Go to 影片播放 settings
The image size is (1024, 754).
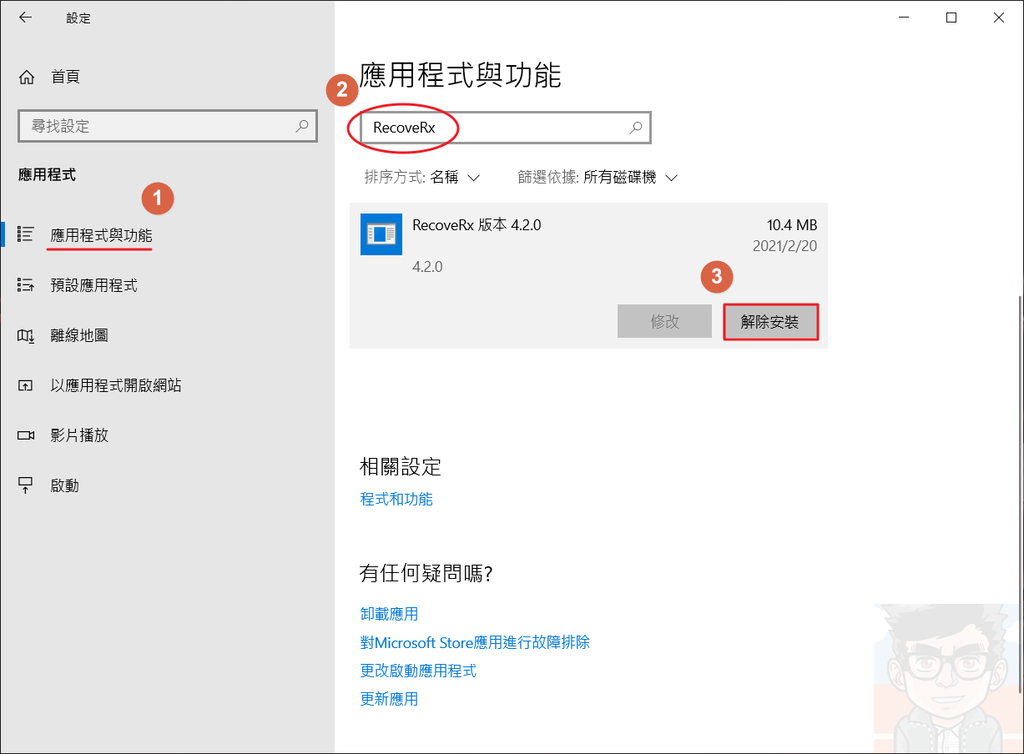(79, 435)
